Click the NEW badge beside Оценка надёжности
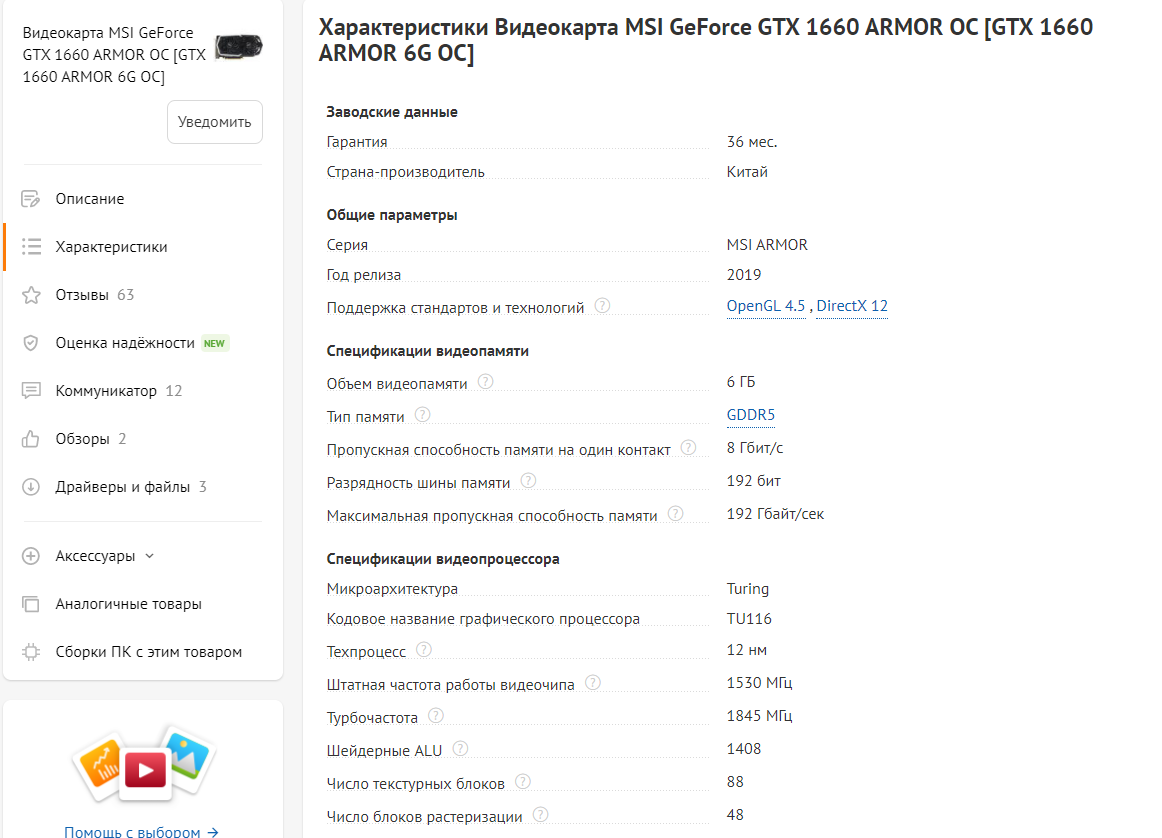Screen dimensions: 1162x838 coord(214,343)
